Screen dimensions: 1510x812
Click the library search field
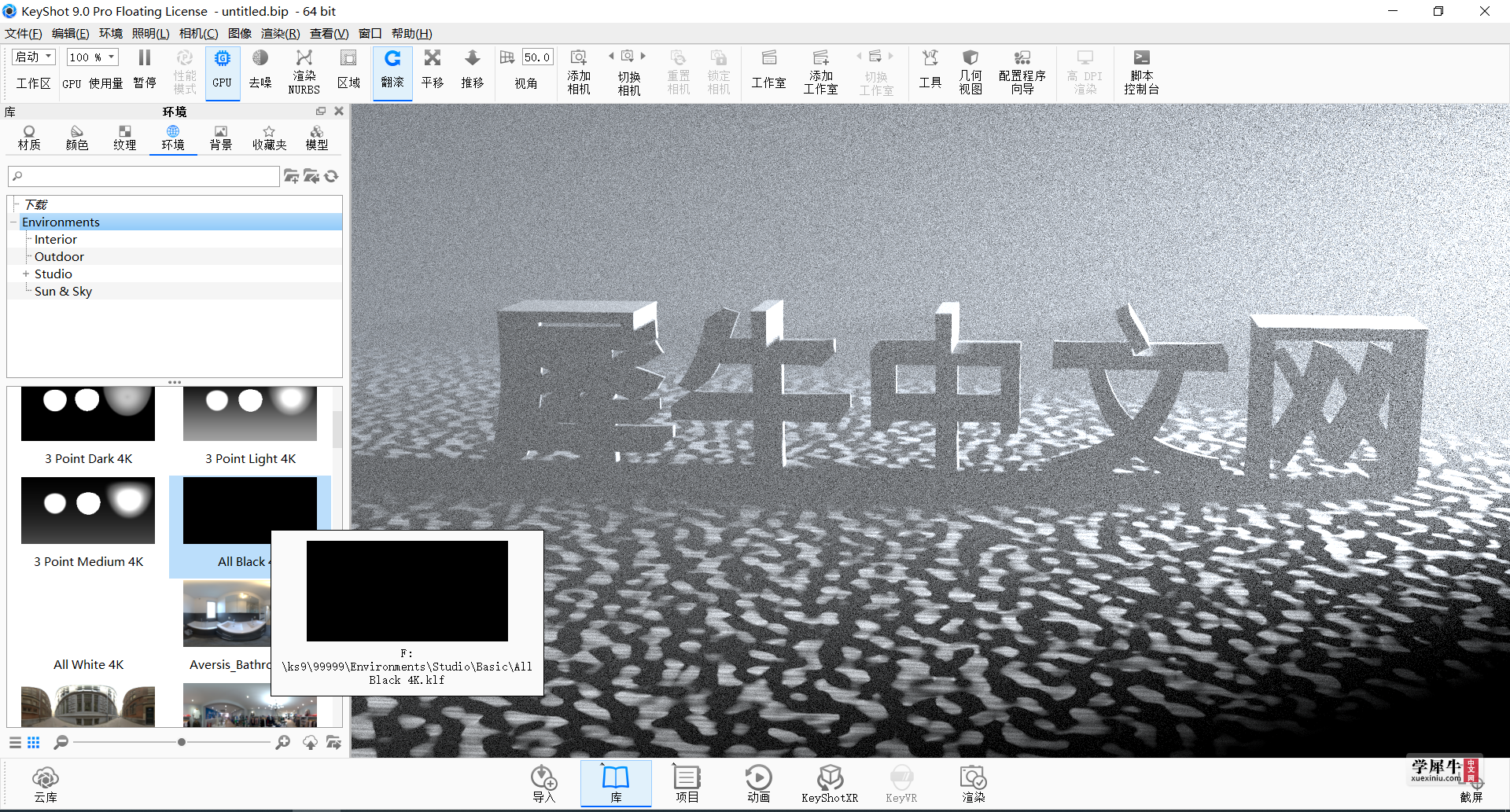144,176
